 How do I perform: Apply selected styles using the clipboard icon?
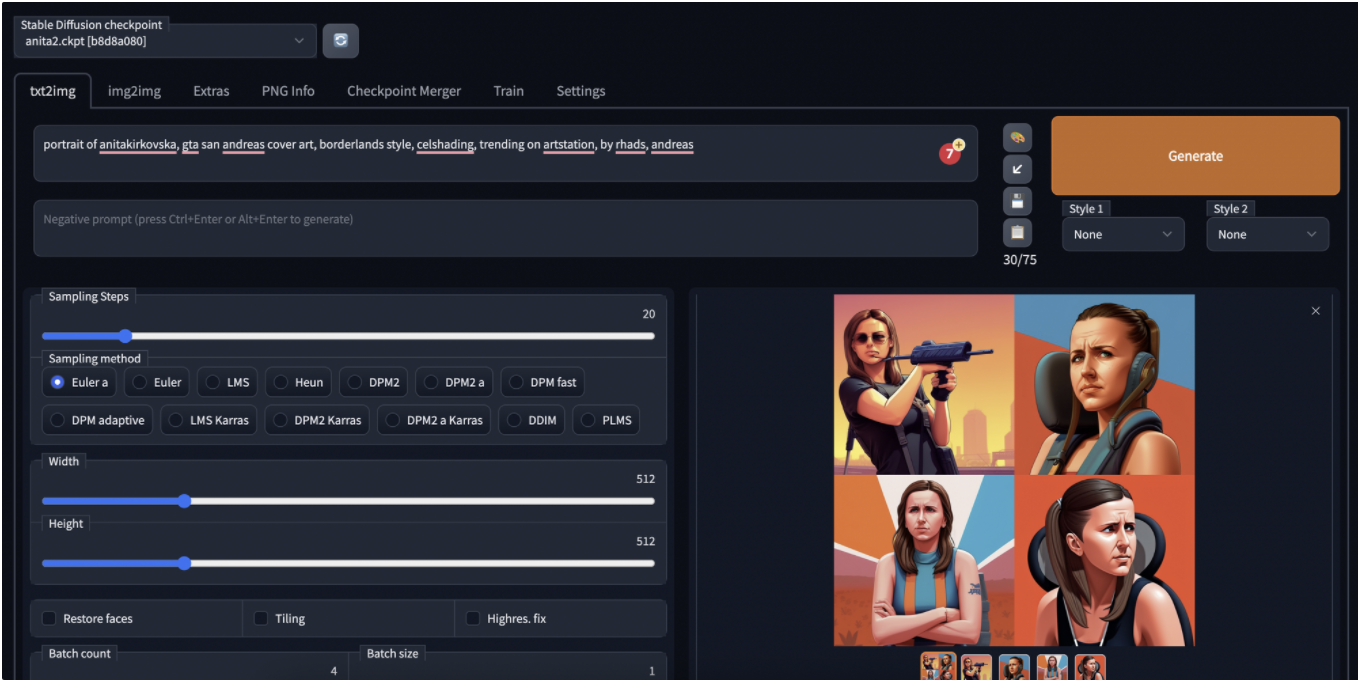tap(1017, 233)
